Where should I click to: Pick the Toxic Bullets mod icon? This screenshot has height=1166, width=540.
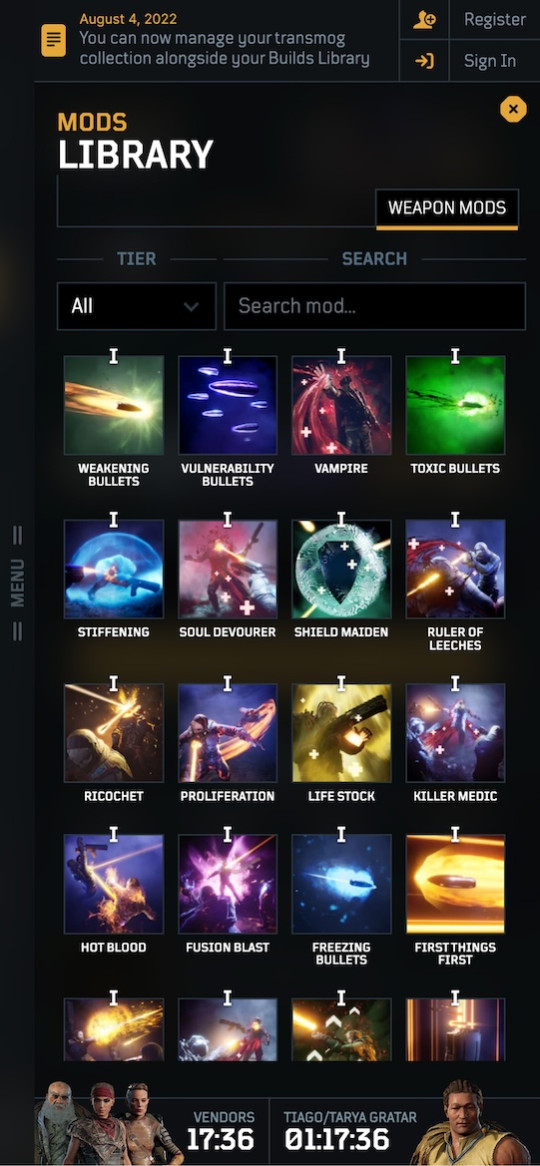click(455, 405)
